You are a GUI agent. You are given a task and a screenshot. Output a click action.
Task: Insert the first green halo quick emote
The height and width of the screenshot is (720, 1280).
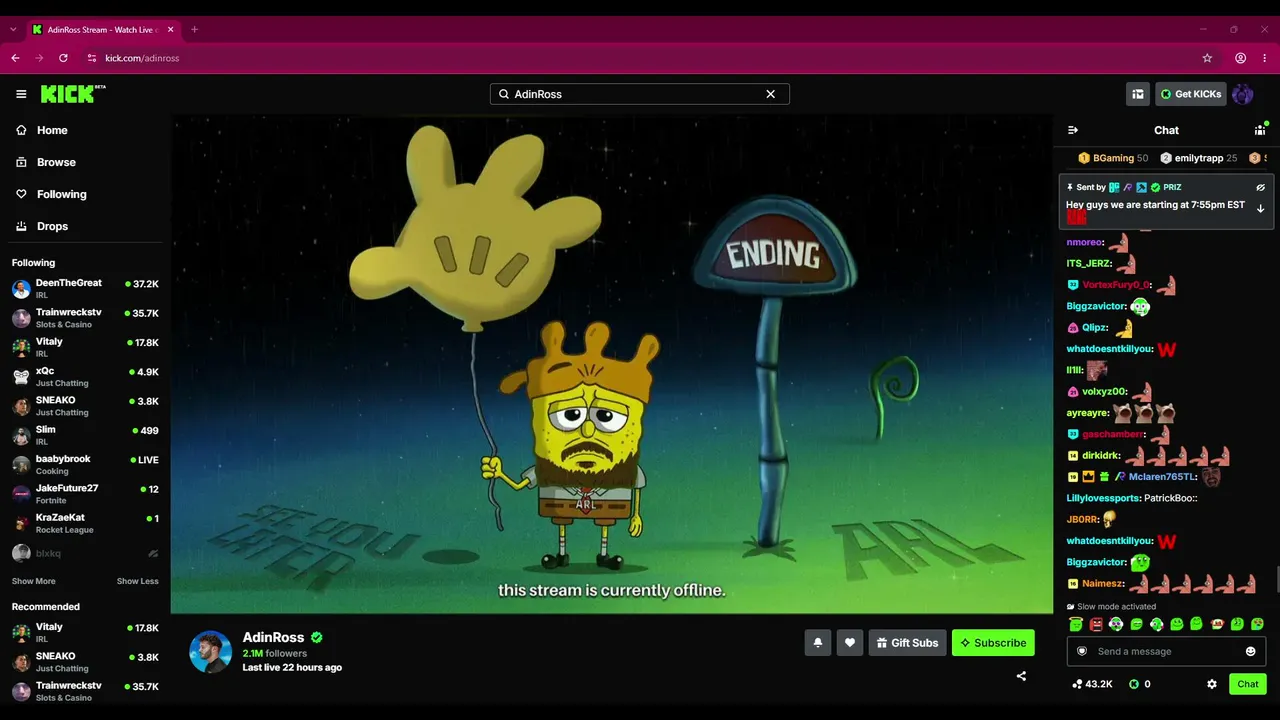1076,624
